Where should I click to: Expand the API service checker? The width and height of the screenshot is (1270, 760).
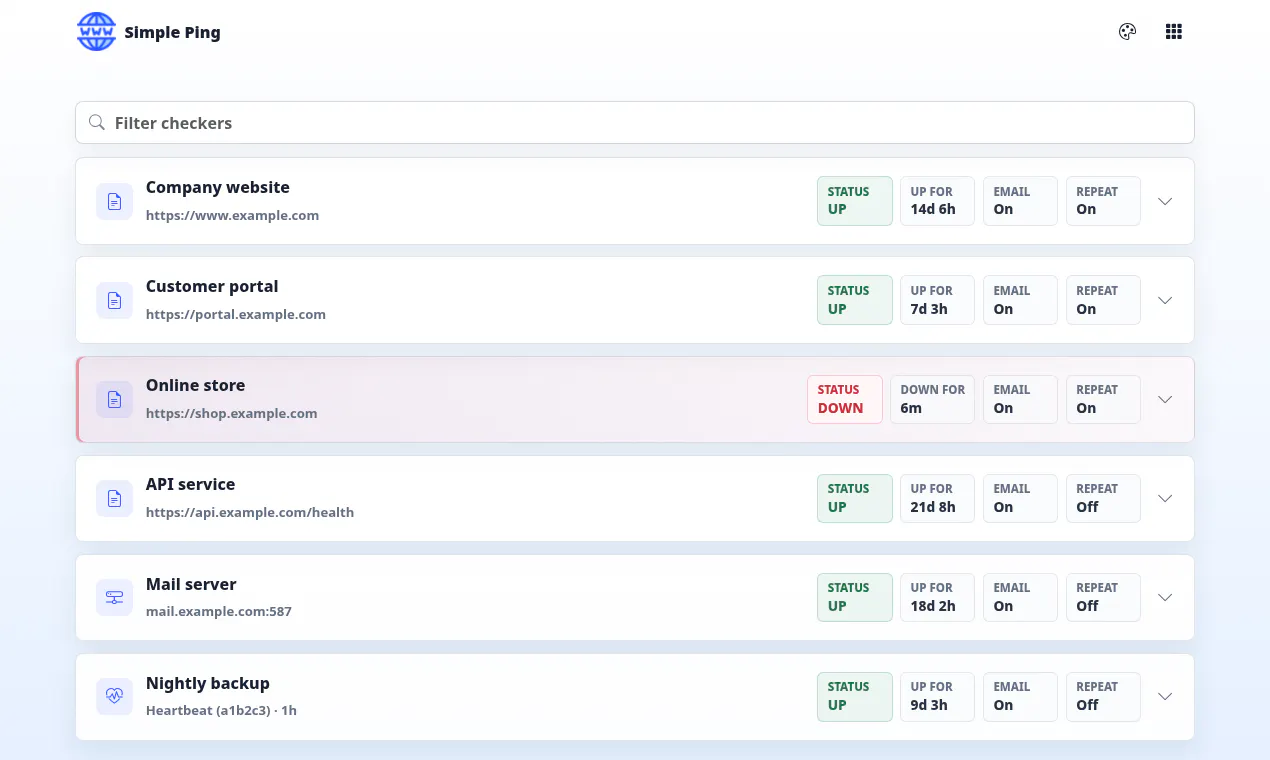click(1165, 498)
